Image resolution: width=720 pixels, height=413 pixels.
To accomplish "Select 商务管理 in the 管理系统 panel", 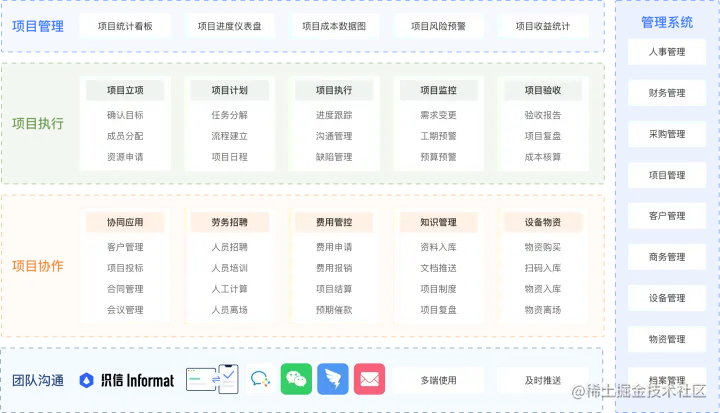I will click(667, 257).
